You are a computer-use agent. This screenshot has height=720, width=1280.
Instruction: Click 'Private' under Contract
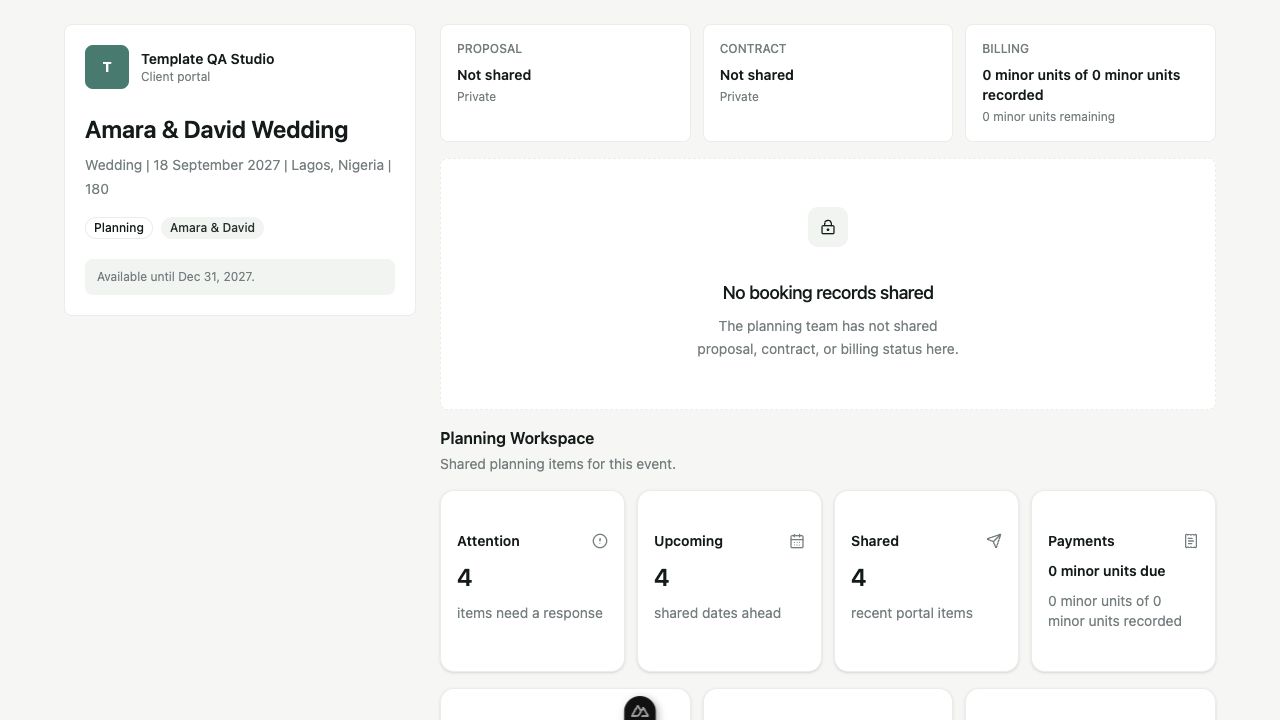pos(739,97)
